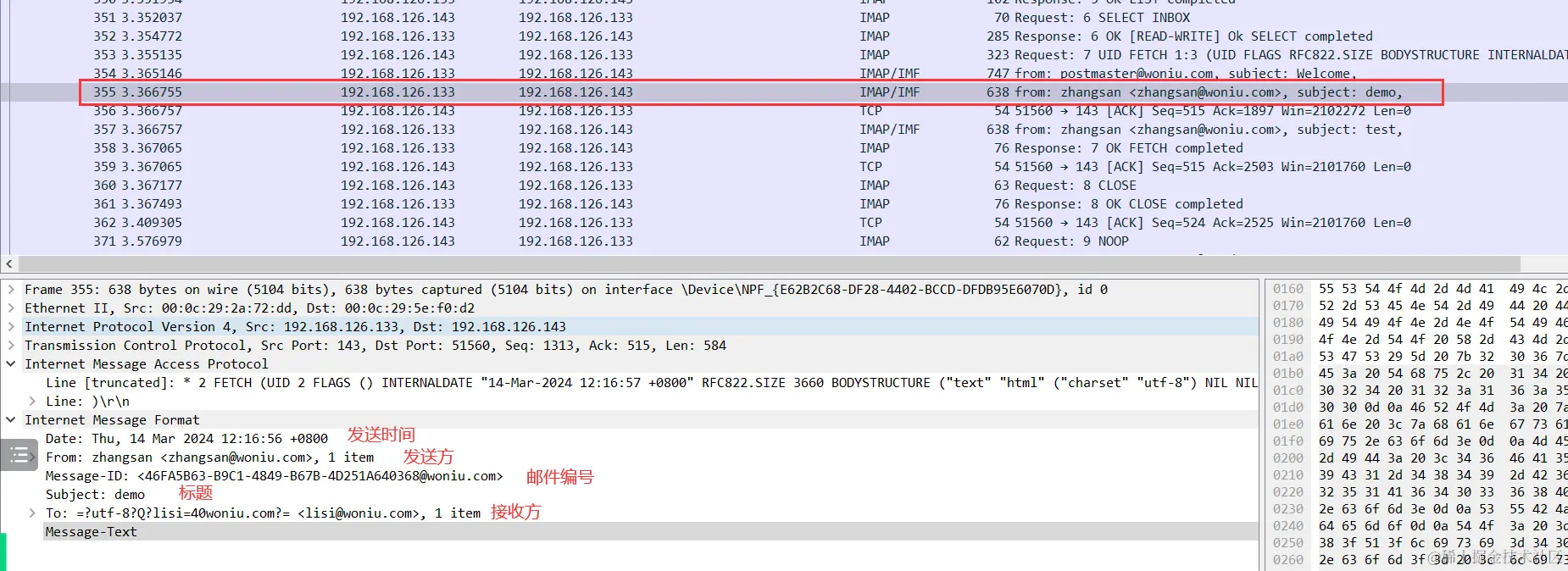This screenshot has width=1568, height=571.
Task: Click the packet list scroll-left arrow
Action: click(8, 264)
